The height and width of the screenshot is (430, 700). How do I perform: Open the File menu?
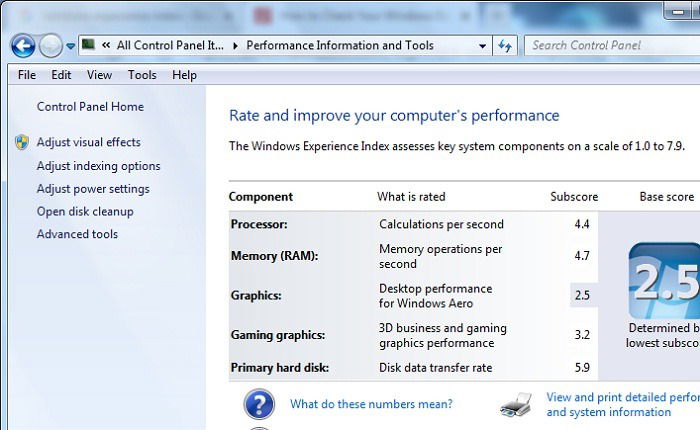27,75
